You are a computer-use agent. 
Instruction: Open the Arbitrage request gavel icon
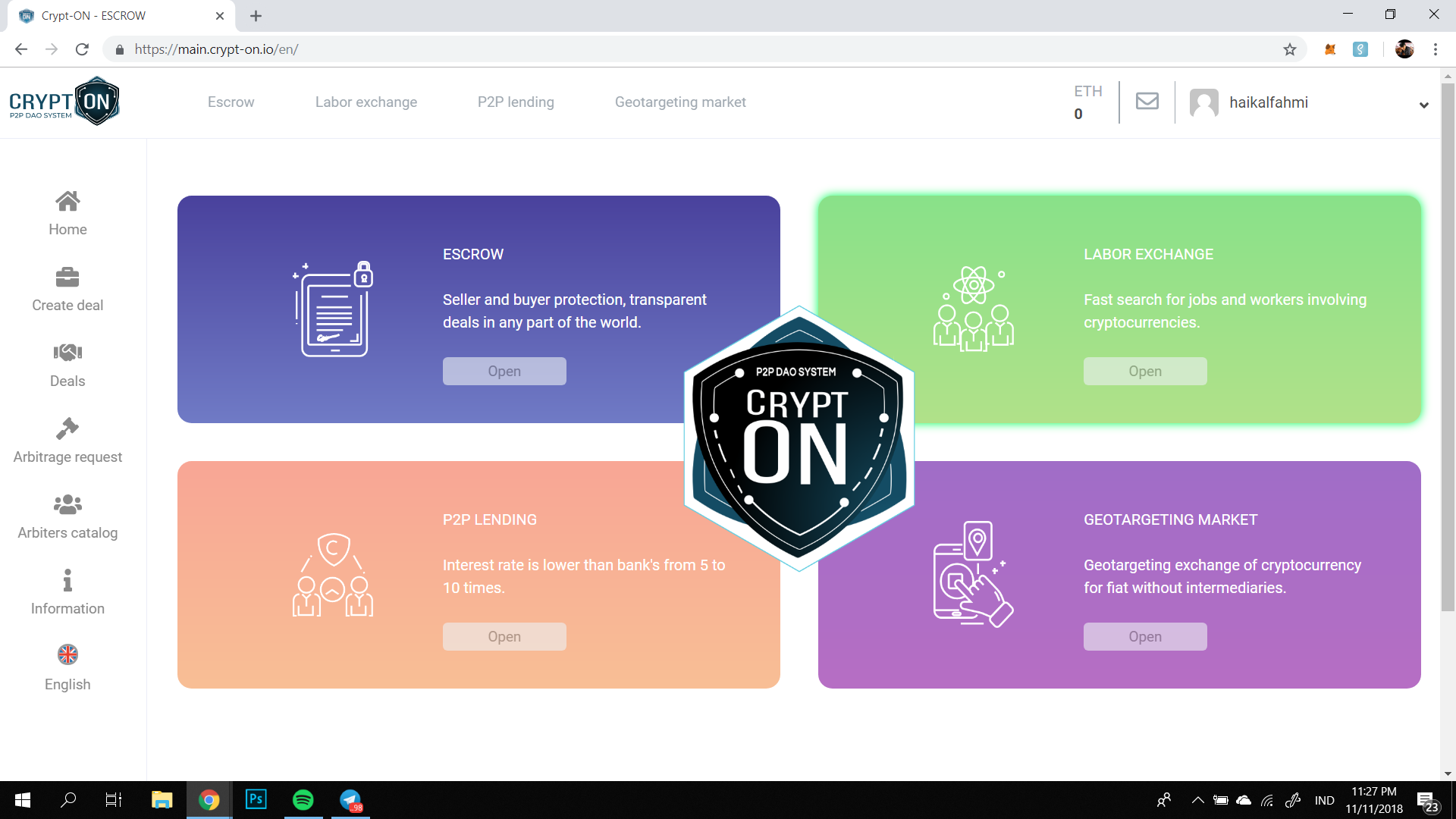pos(67,428)
